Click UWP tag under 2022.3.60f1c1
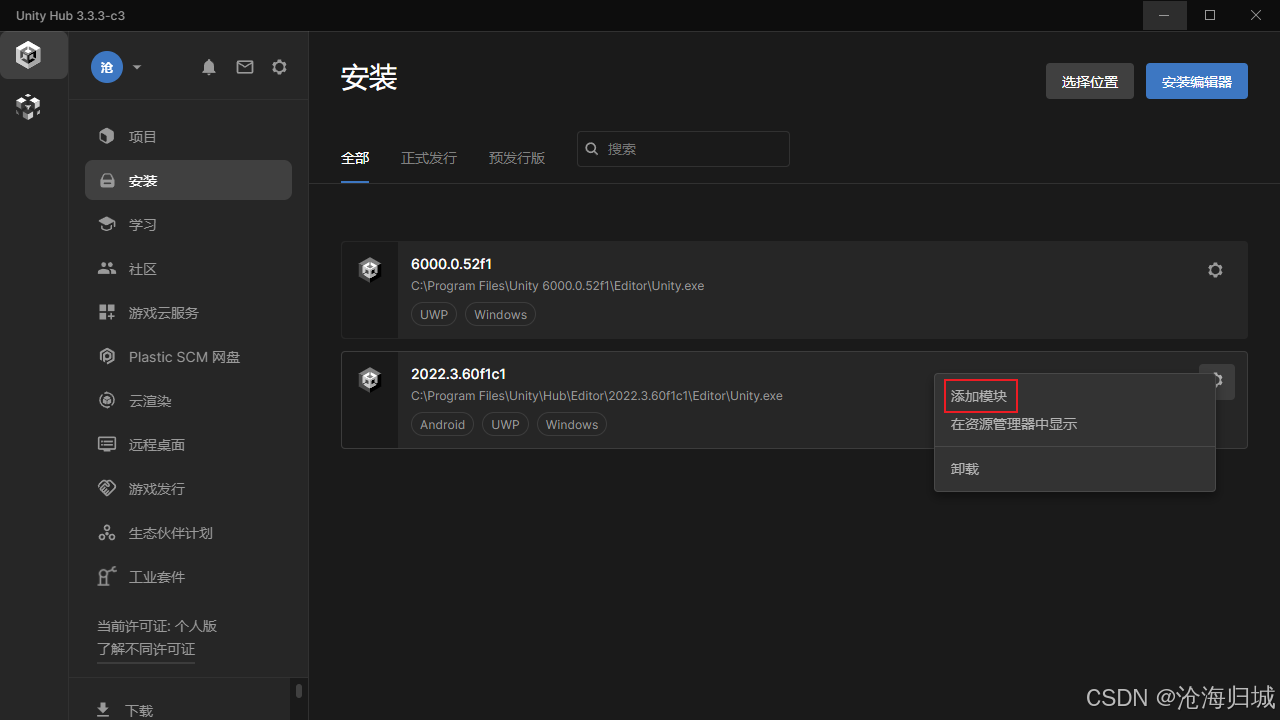Image resolution: width=1280 pixels, height=720 pixels. (x=505, y=424)
